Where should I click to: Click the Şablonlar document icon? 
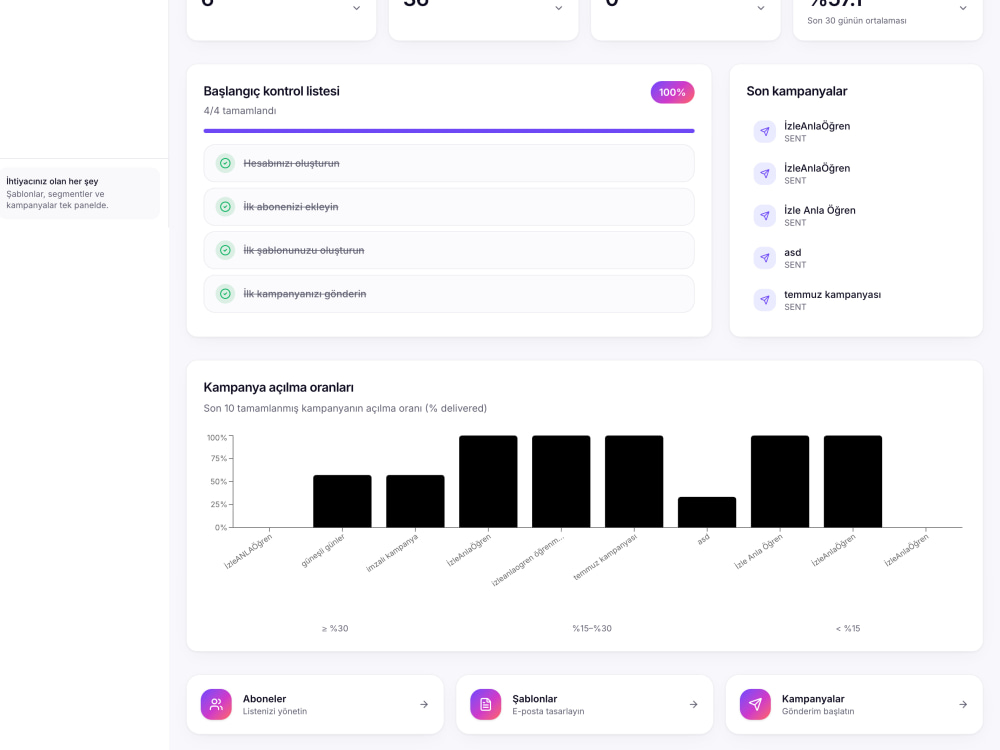coord(485,704)
